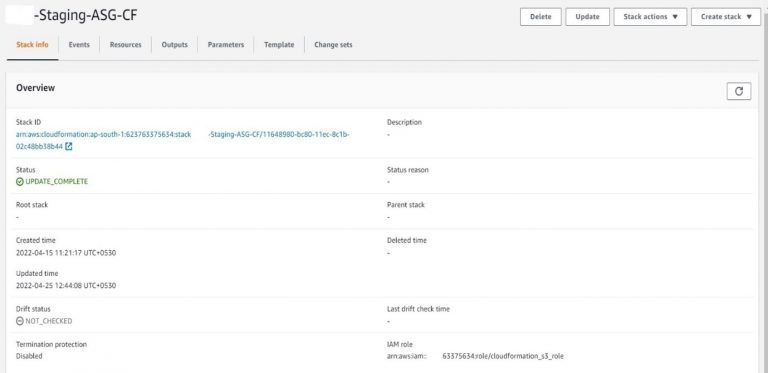Click the Delete button

pyautogui.click(x=541, y=17)
